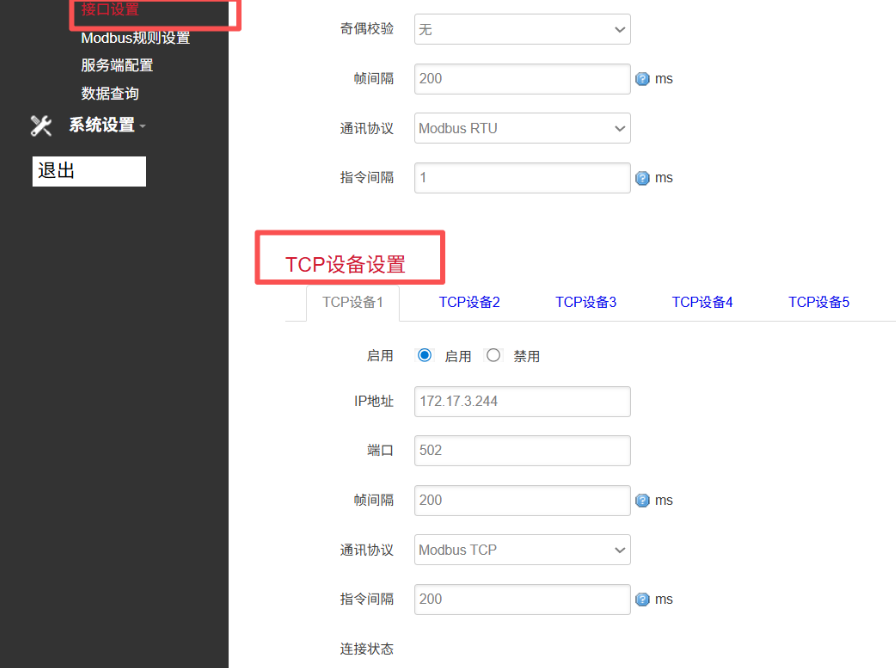
Task: Open the 数据查询 menu item
Action: pyautogui.click(x=109, y=93)
